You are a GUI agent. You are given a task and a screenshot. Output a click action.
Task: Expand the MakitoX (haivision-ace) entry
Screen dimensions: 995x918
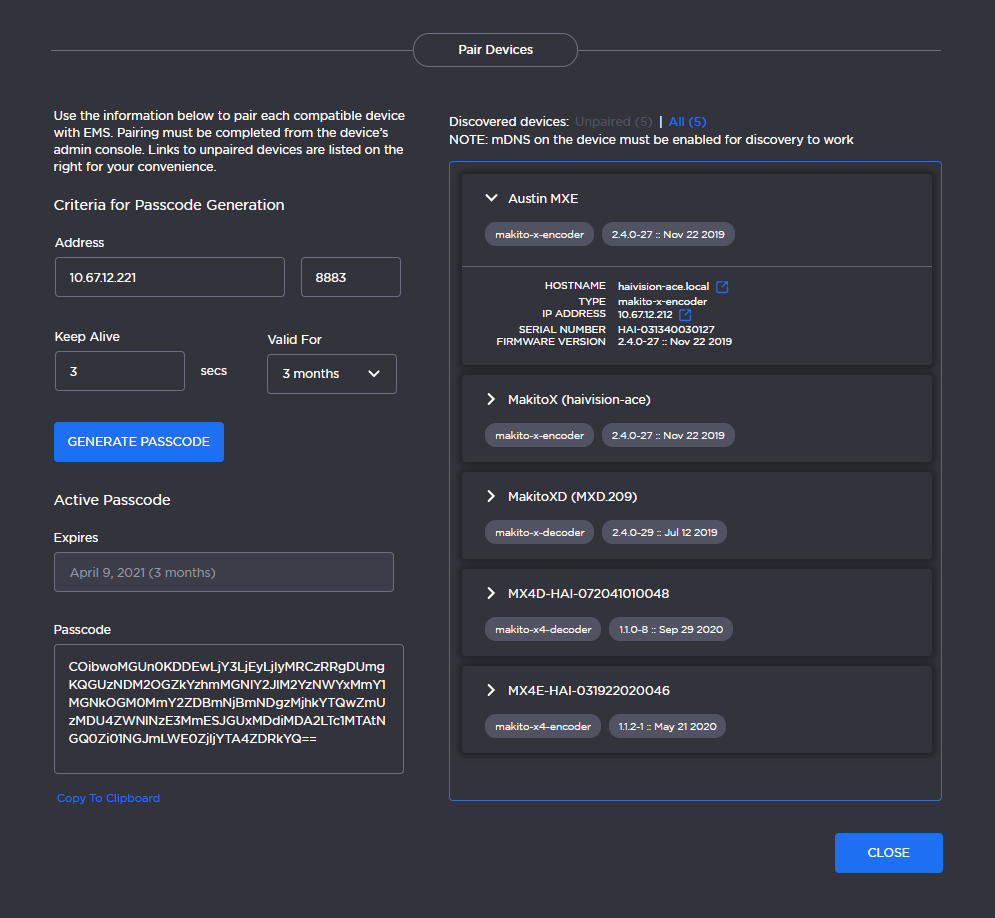tap(491, 399)
